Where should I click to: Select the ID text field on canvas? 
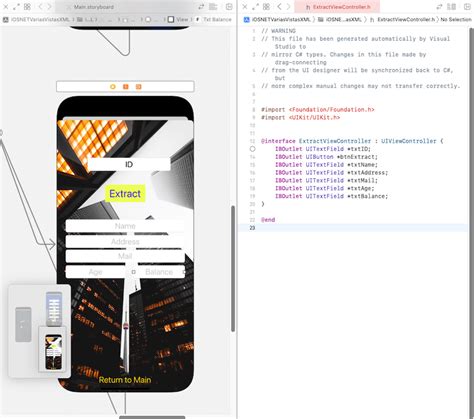click(129, 164)
